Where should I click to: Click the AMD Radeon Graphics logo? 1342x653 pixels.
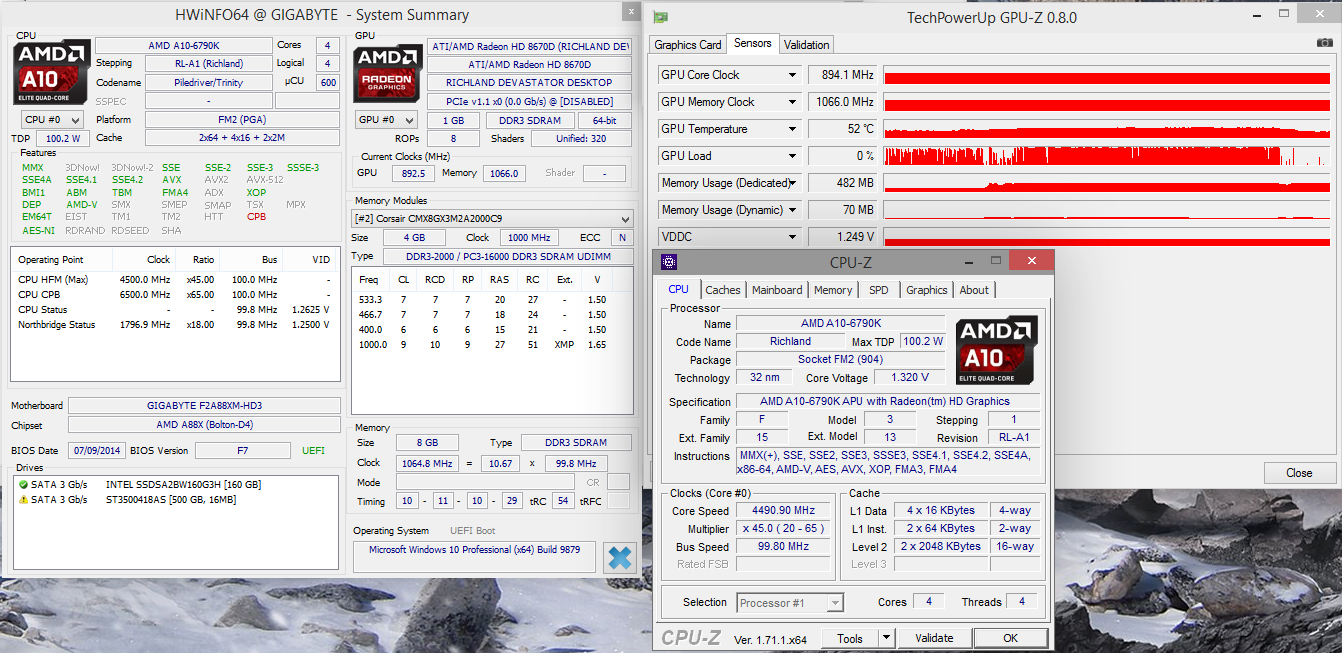click(x=386, y=73)
